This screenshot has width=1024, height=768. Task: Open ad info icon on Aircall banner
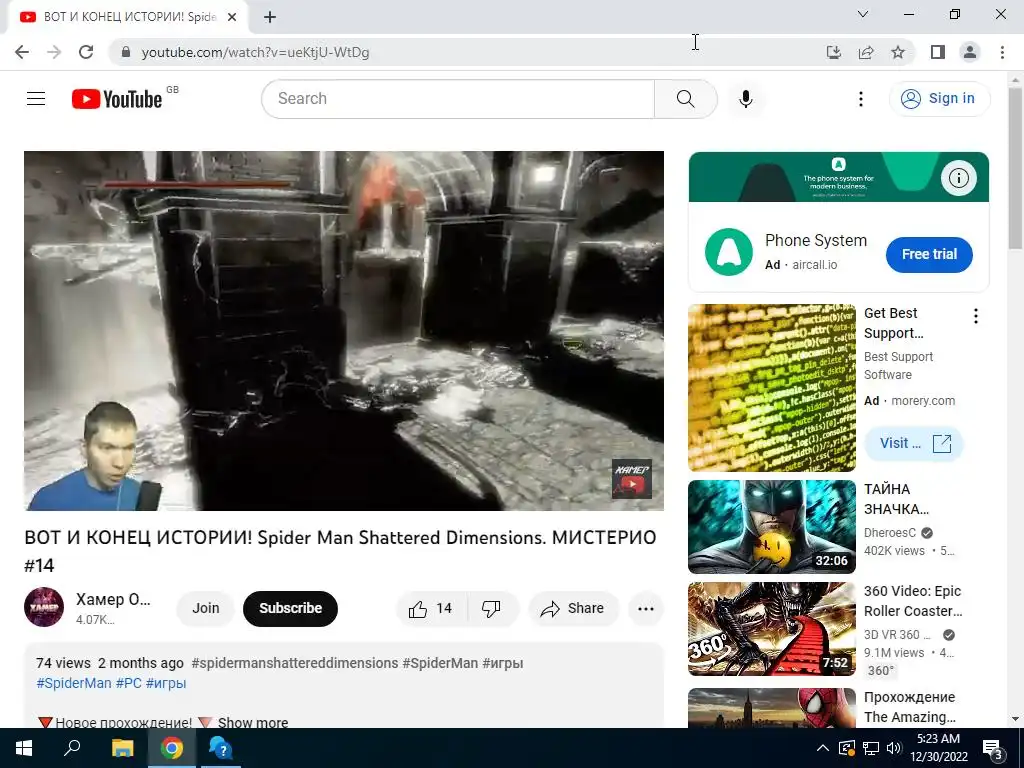pos(958,178)
